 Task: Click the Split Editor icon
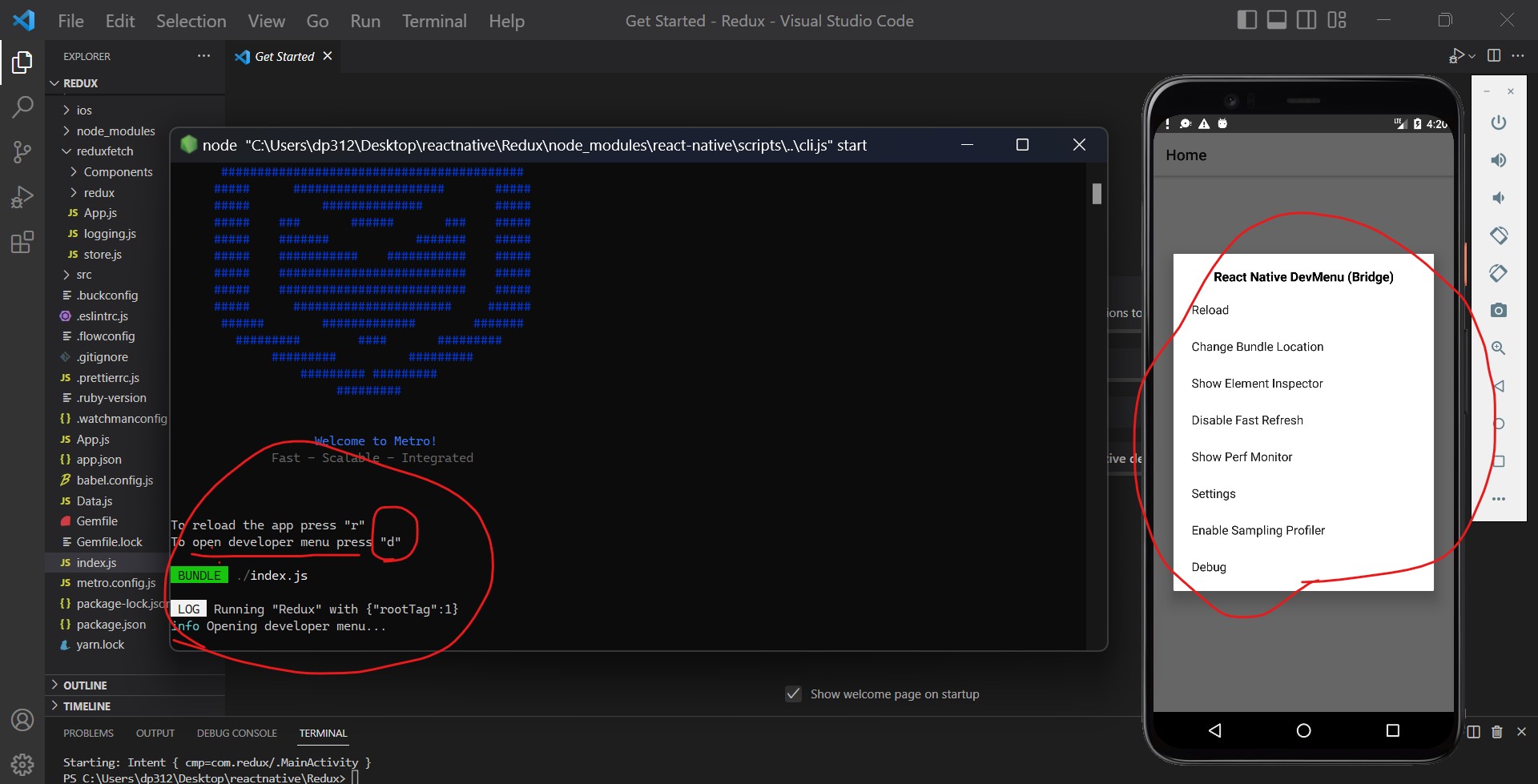[1494, 55]
